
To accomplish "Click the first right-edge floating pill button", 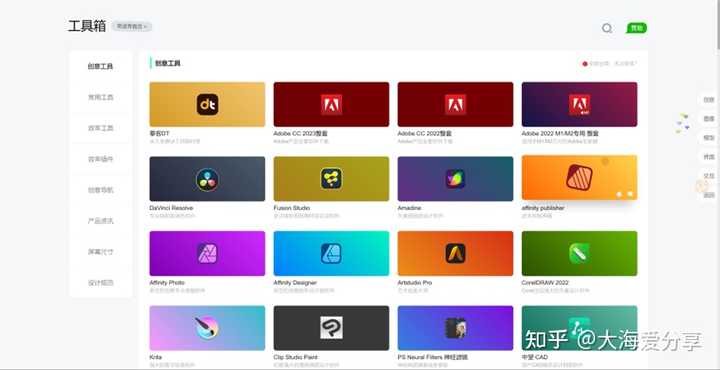I will tap(708, 100).
